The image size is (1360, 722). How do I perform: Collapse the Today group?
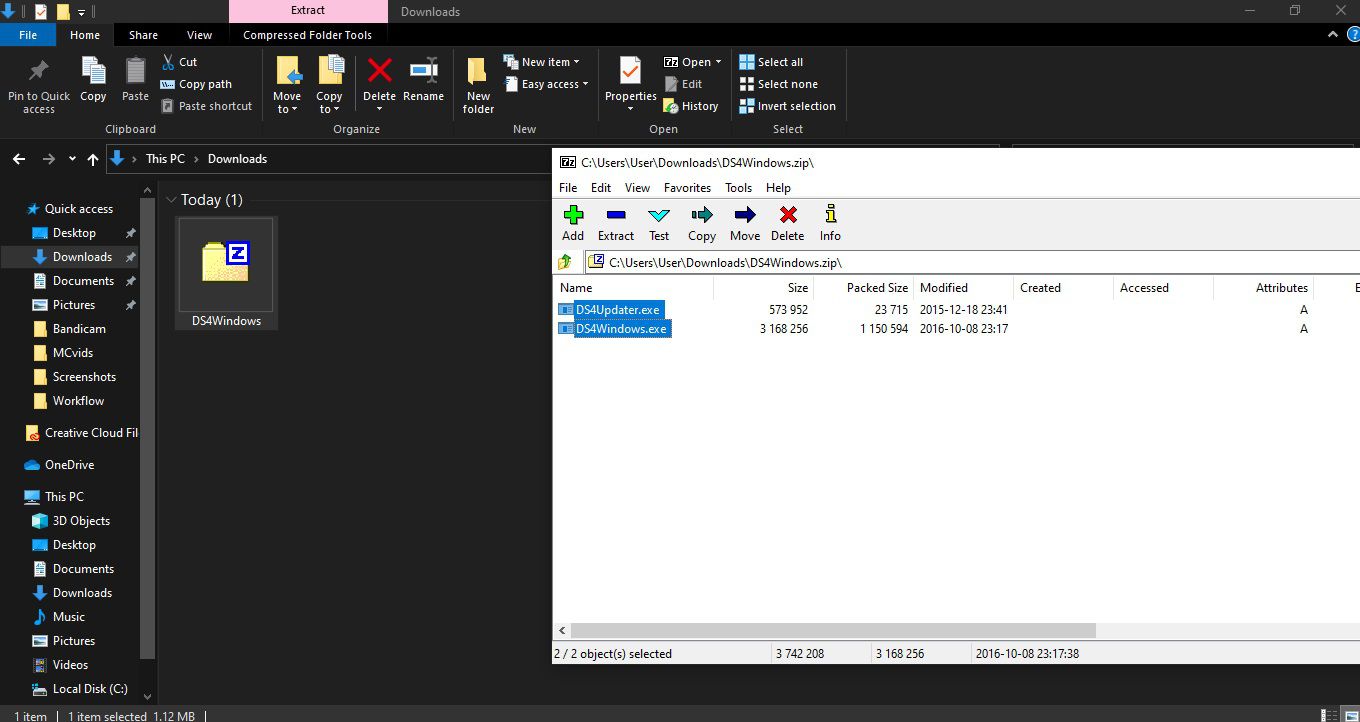coord(171,200)
